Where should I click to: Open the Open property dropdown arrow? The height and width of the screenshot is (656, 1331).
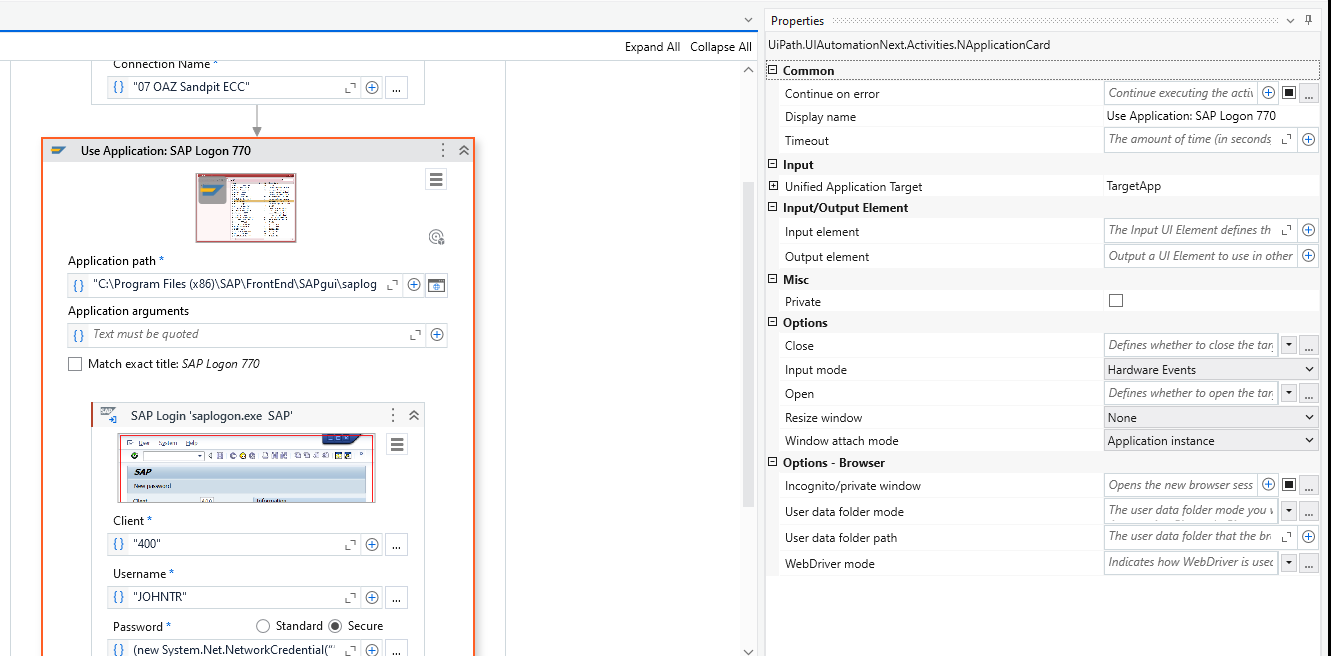pos(1289,394)
